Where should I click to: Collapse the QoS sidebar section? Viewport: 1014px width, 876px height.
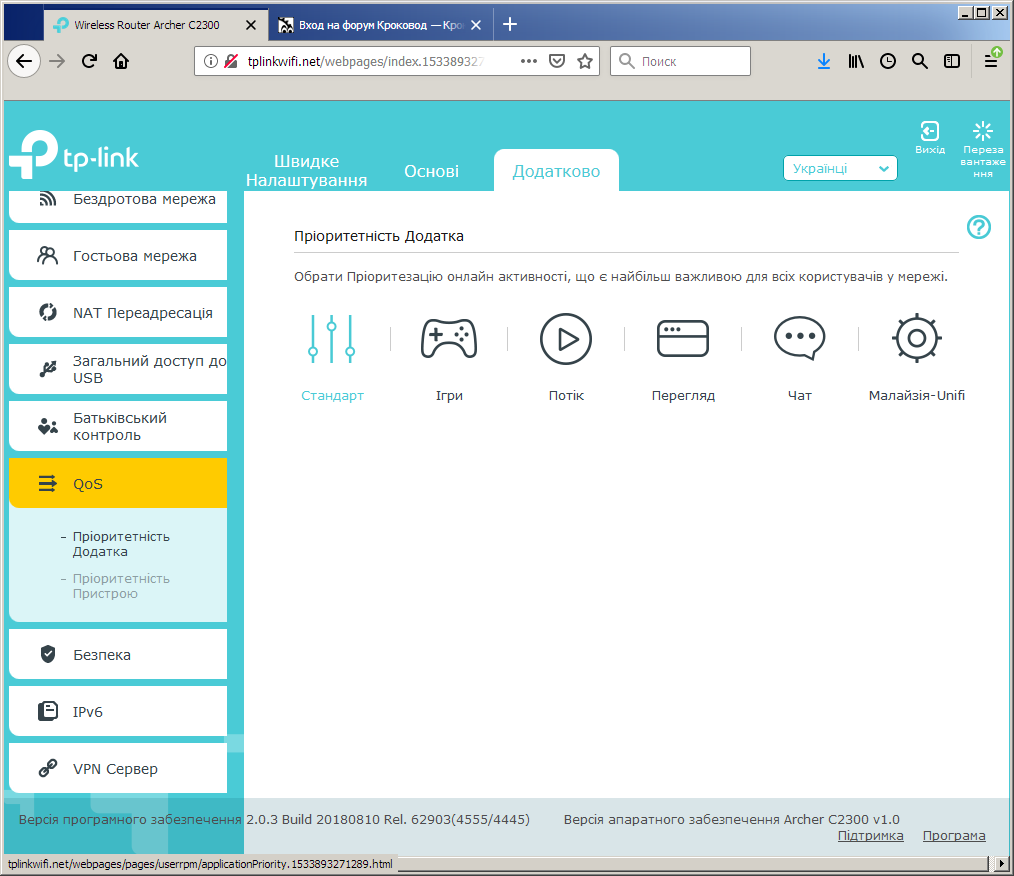tap(118, 484)
